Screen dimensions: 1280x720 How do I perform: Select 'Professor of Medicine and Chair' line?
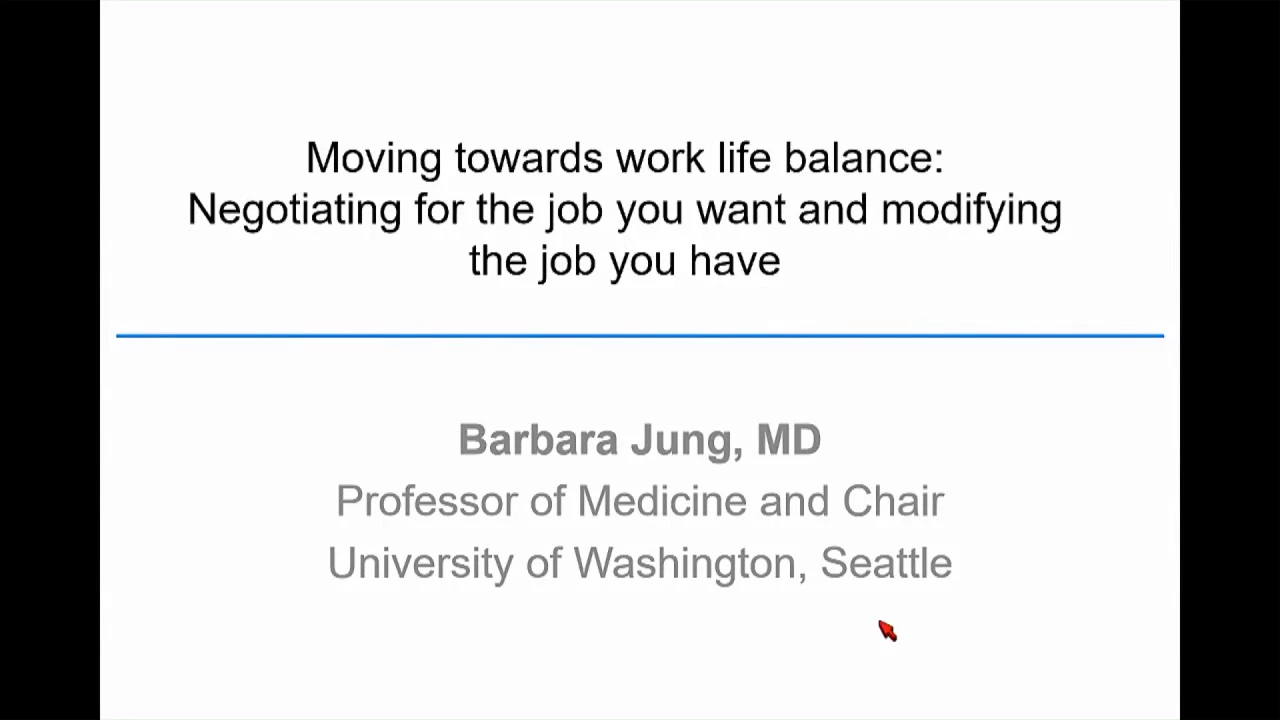640,501
